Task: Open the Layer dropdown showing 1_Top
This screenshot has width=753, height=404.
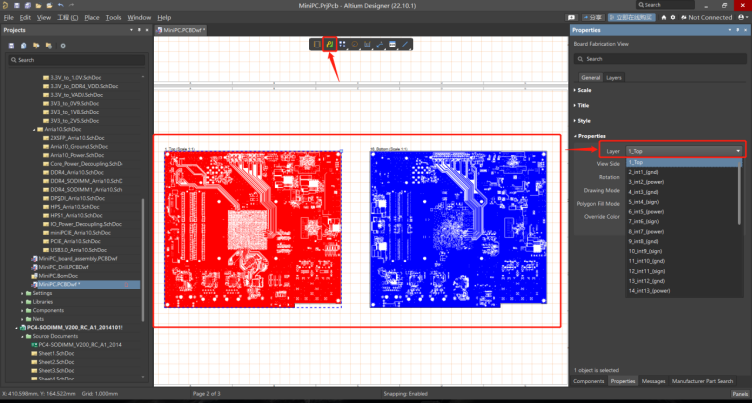Action: click(685, 150)
